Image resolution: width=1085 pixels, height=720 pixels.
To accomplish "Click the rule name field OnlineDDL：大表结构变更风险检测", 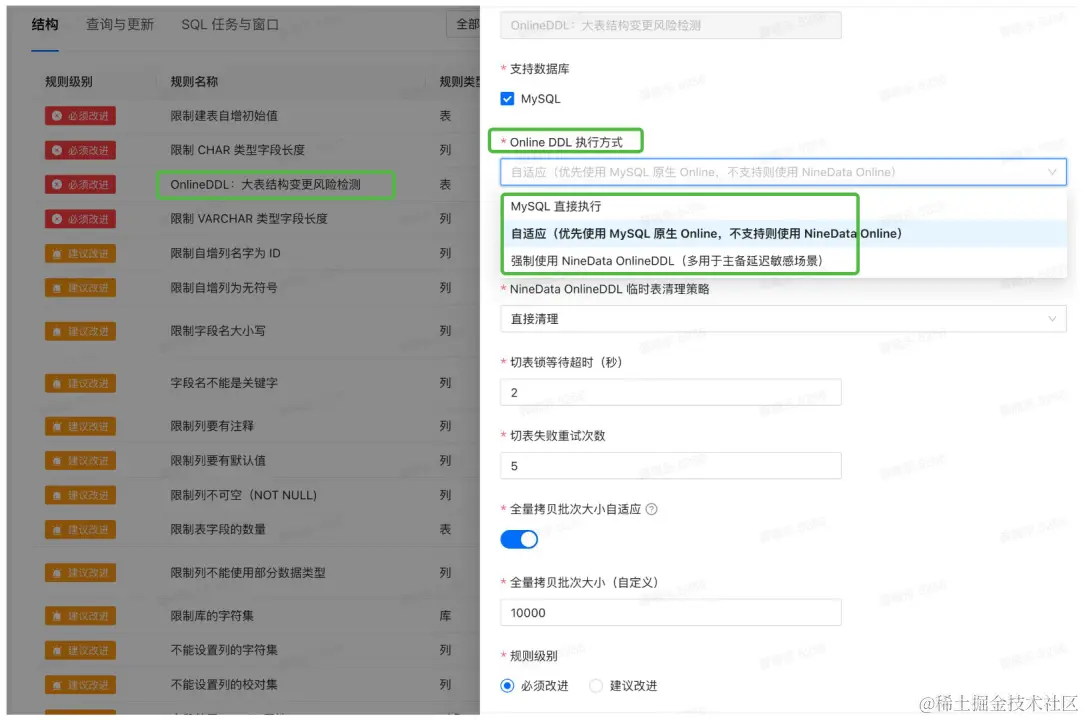I will pyautogui.click(x=671, y=26).
